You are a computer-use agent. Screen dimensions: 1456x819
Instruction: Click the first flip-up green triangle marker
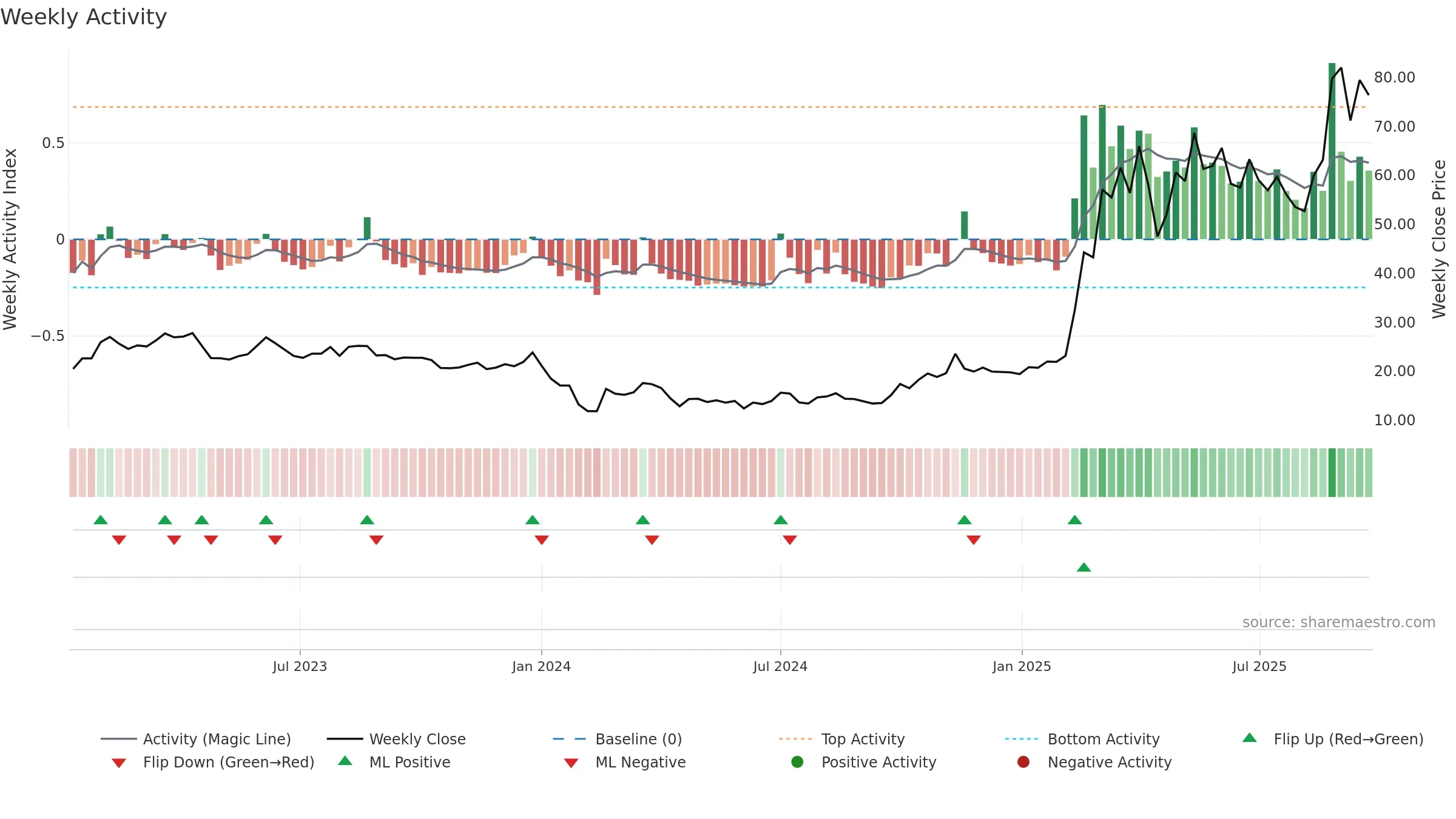coord(101,520)
